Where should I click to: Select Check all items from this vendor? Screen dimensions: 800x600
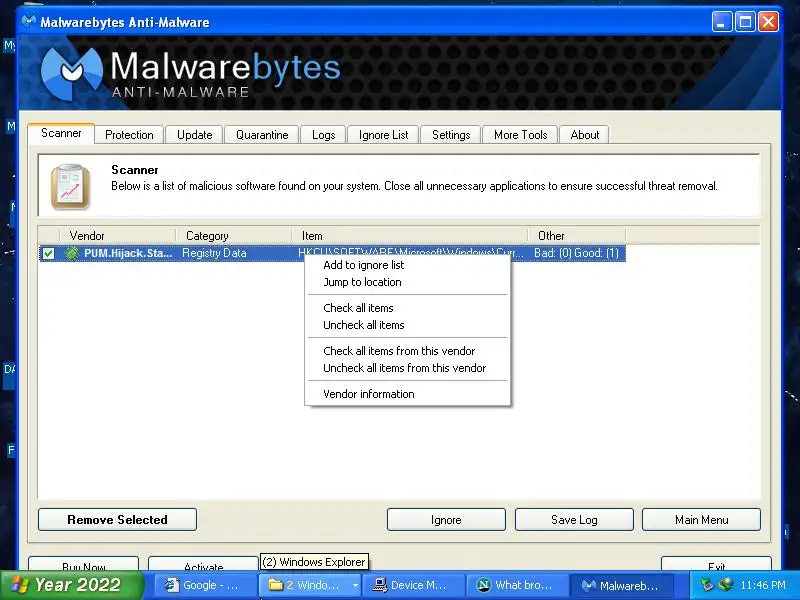pos(408,351)
